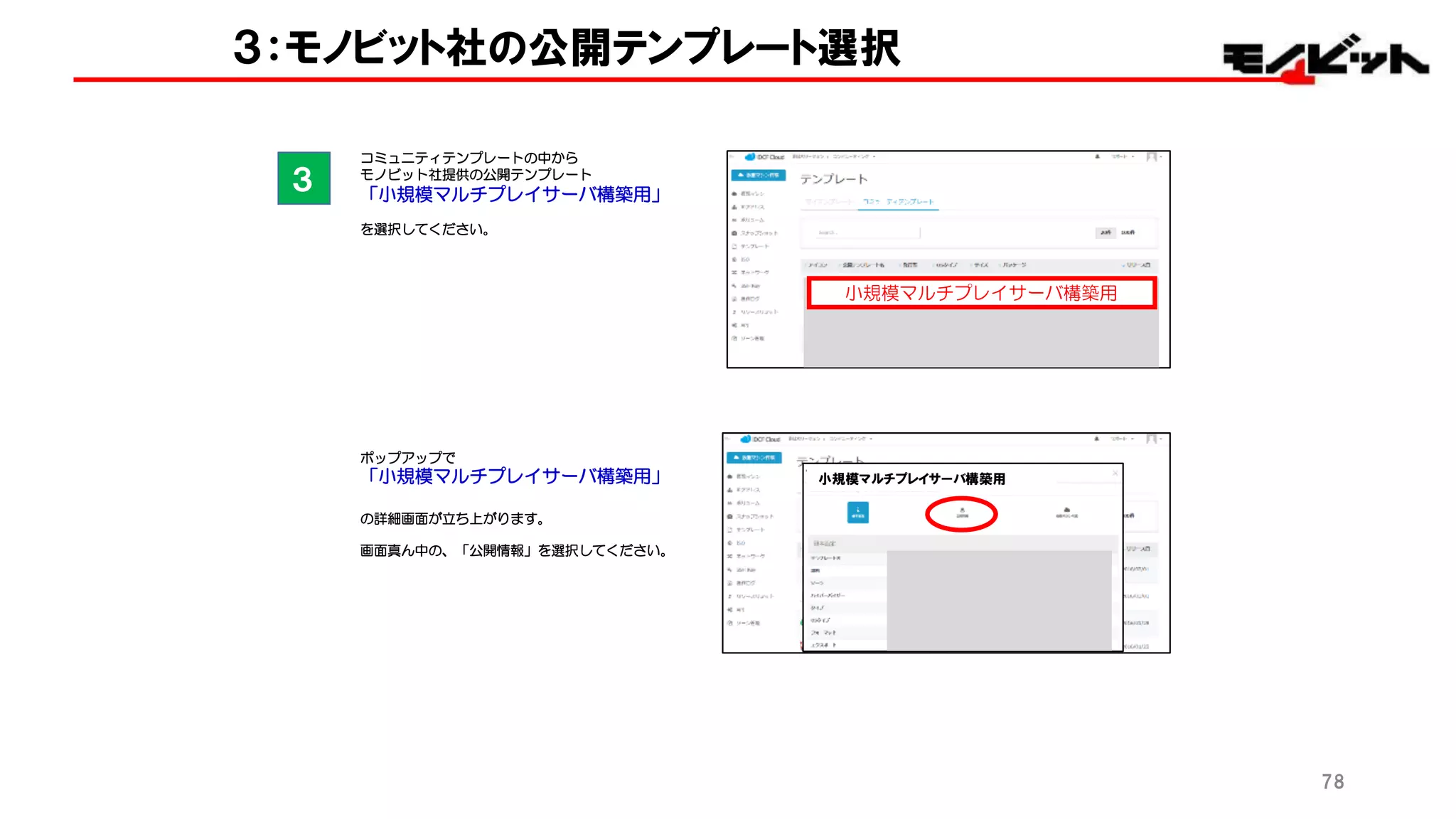Click blue virtual machine create button in template list screenshot
Screen dimensions: 1456x819
click(x=758, y=175)
